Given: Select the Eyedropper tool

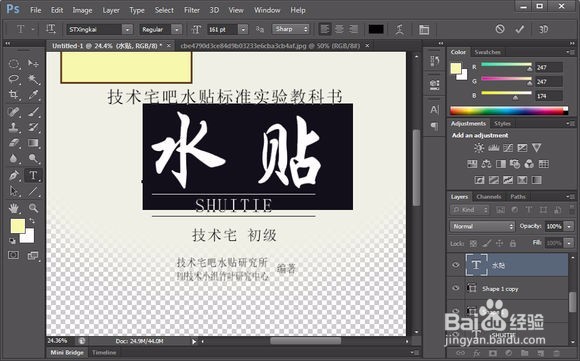Looking at the screenshot, I should [x=33, y=95].
